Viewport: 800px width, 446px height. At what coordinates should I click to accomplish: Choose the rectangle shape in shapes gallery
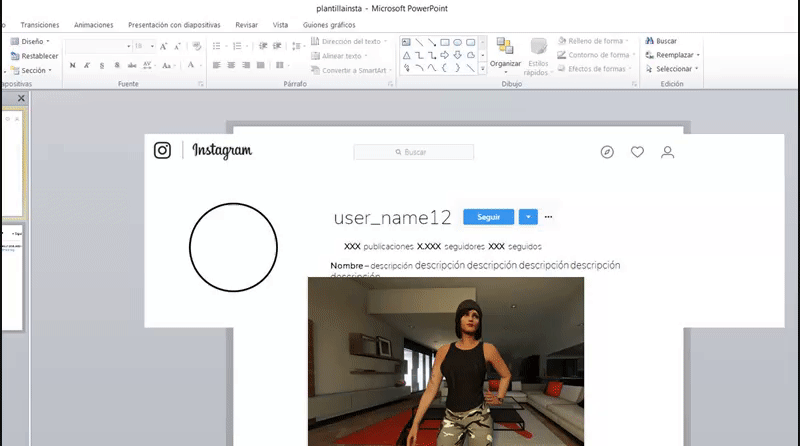point(445,42)
